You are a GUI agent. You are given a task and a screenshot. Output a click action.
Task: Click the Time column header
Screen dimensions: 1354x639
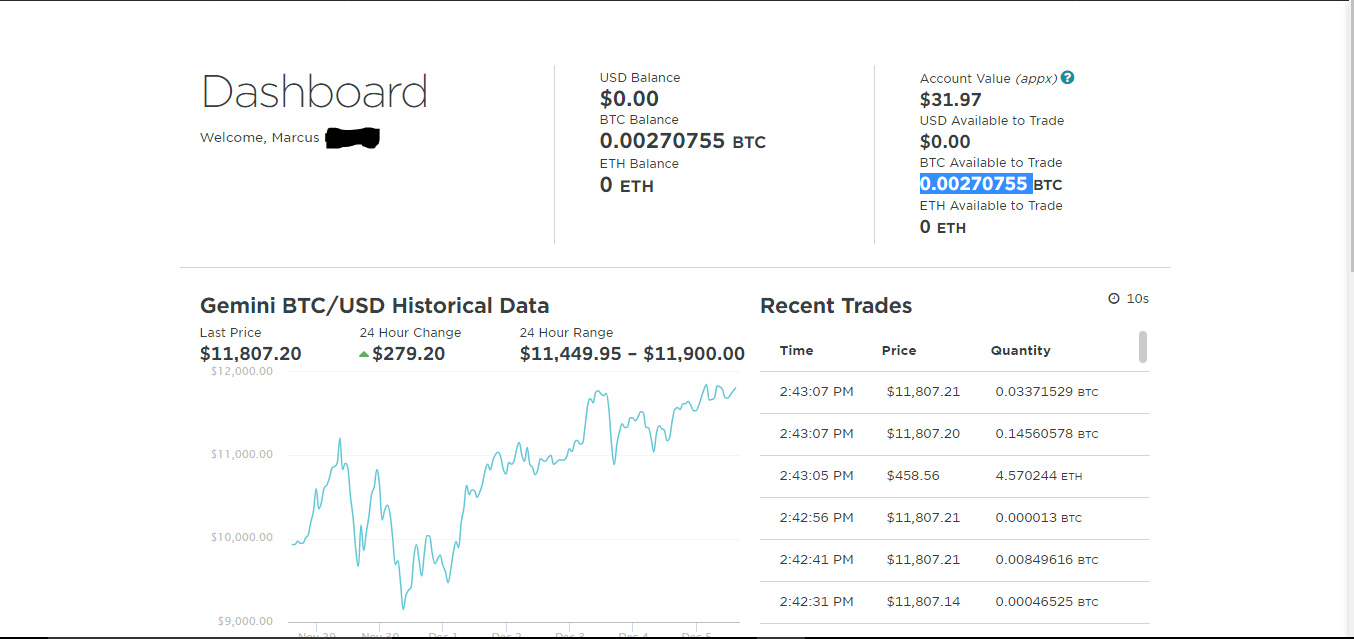click(796, 351)
